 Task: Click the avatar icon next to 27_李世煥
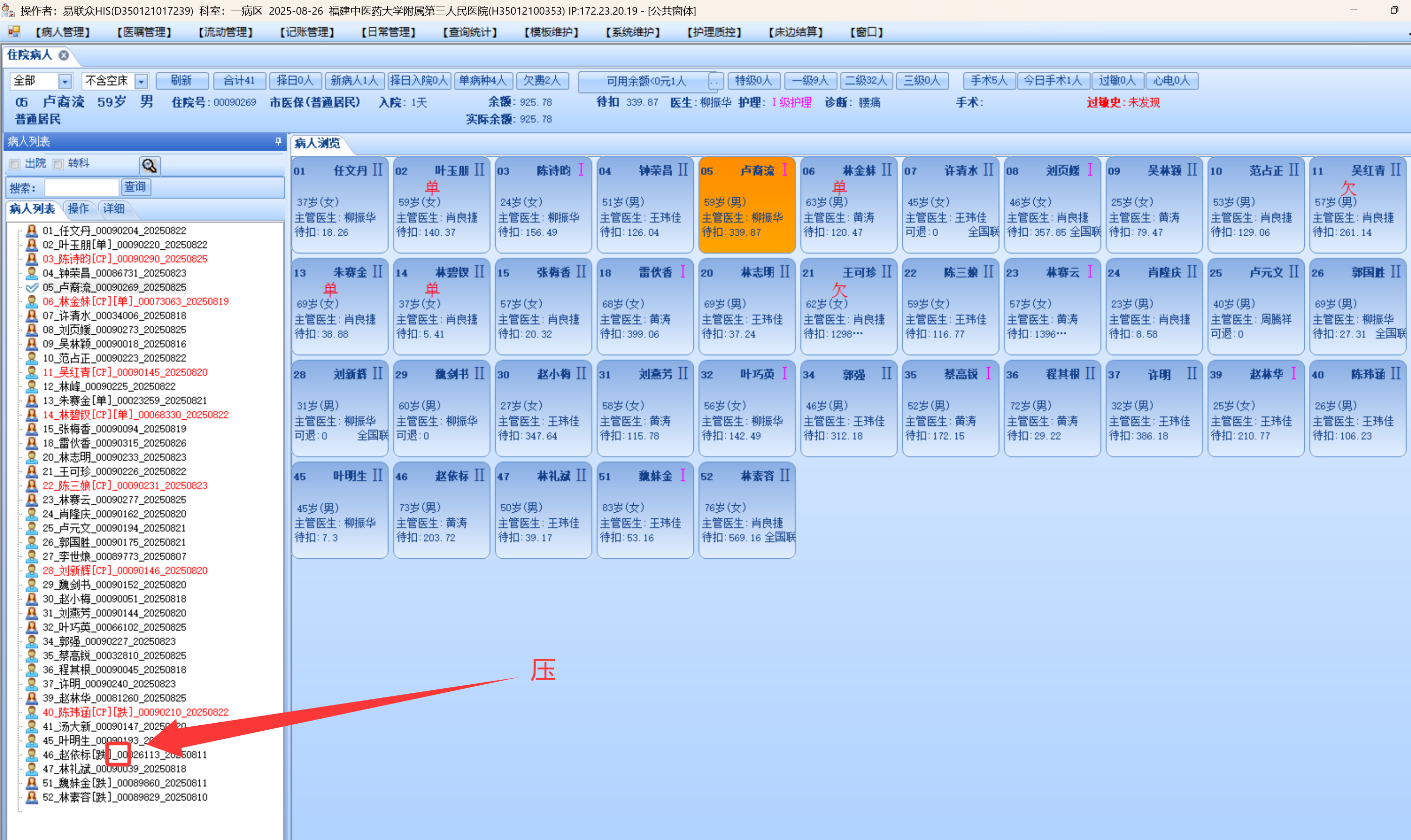32,556
